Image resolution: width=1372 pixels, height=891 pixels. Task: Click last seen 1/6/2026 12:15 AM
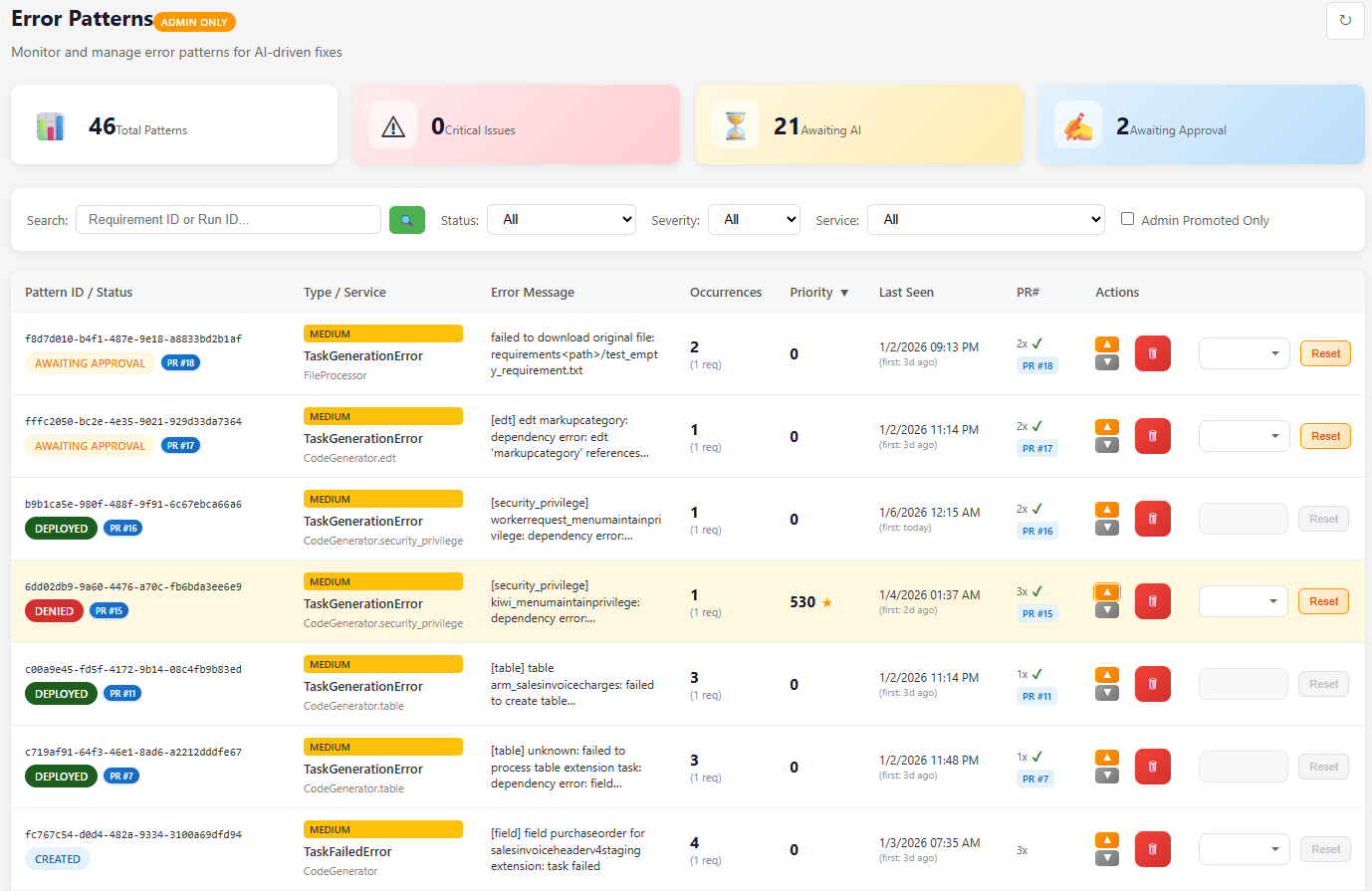click(929, 513)
